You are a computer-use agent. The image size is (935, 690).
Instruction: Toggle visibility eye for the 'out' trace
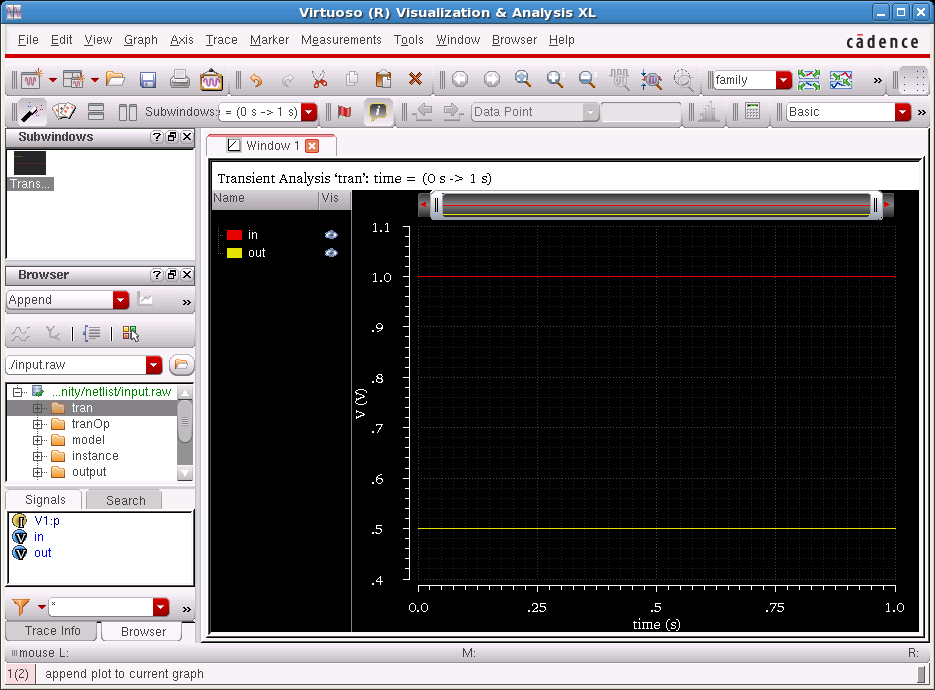pos(331,253)
